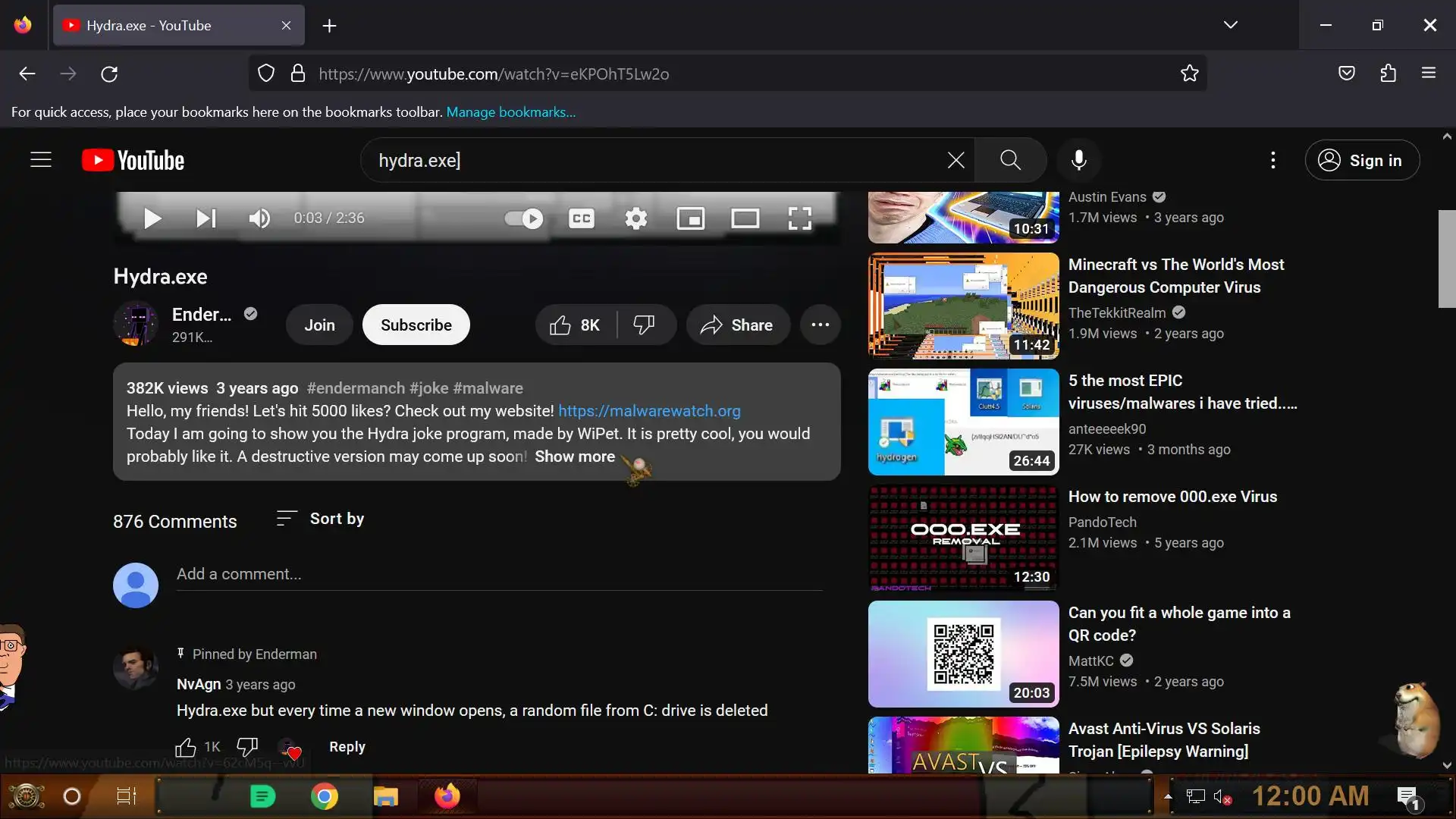Open the 000.exe removal video thumbnail

(963, 538)
